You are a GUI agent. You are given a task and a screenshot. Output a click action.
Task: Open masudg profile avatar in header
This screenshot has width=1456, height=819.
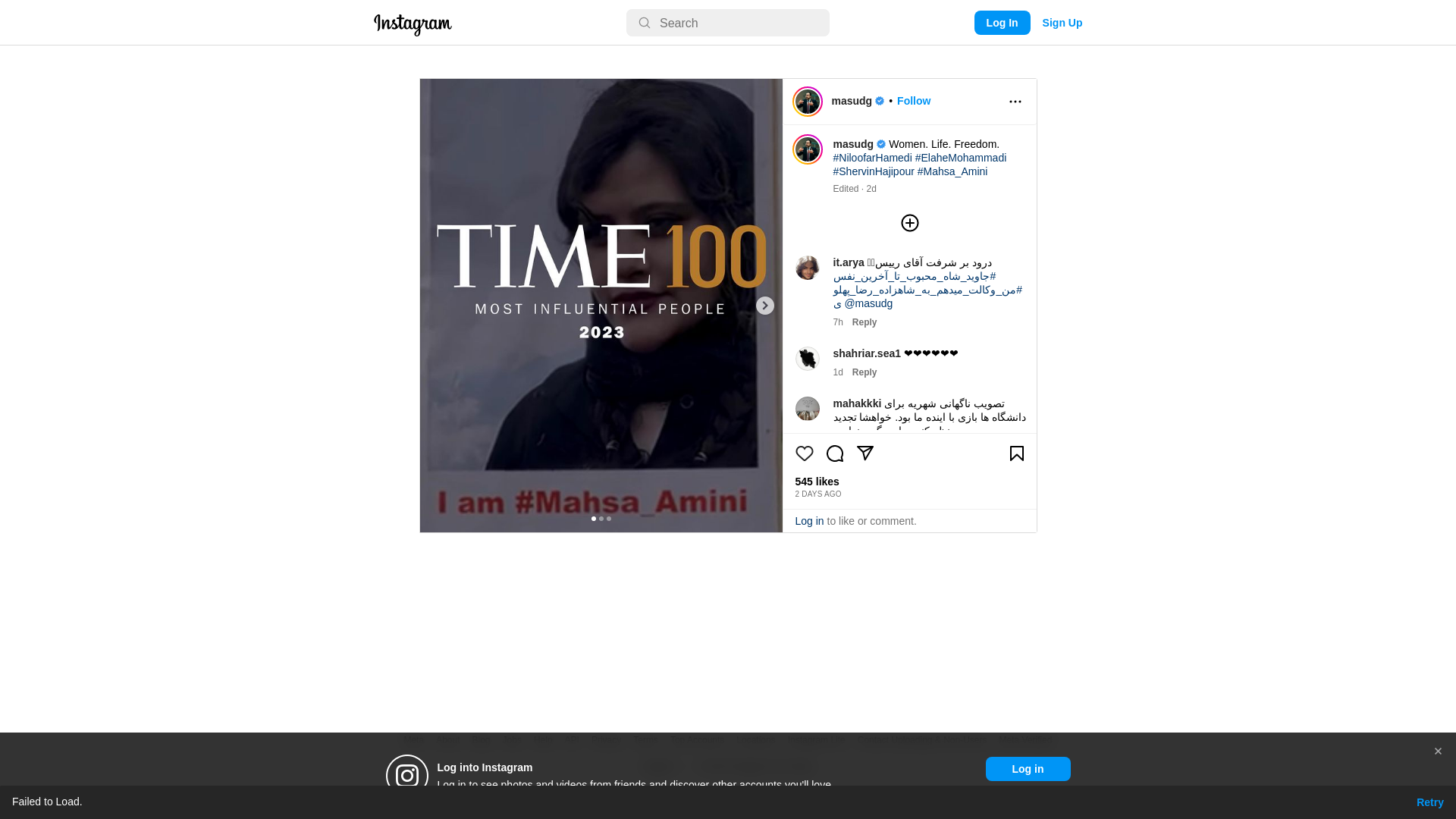[x=807, y=102]
